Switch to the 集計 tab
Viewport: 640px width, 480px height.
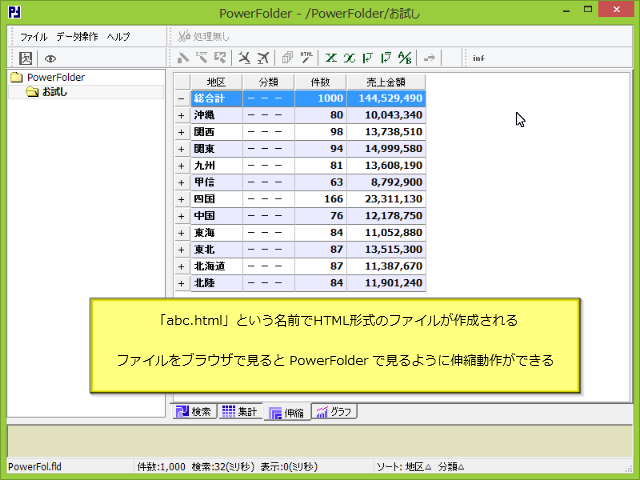coord(240,411)
